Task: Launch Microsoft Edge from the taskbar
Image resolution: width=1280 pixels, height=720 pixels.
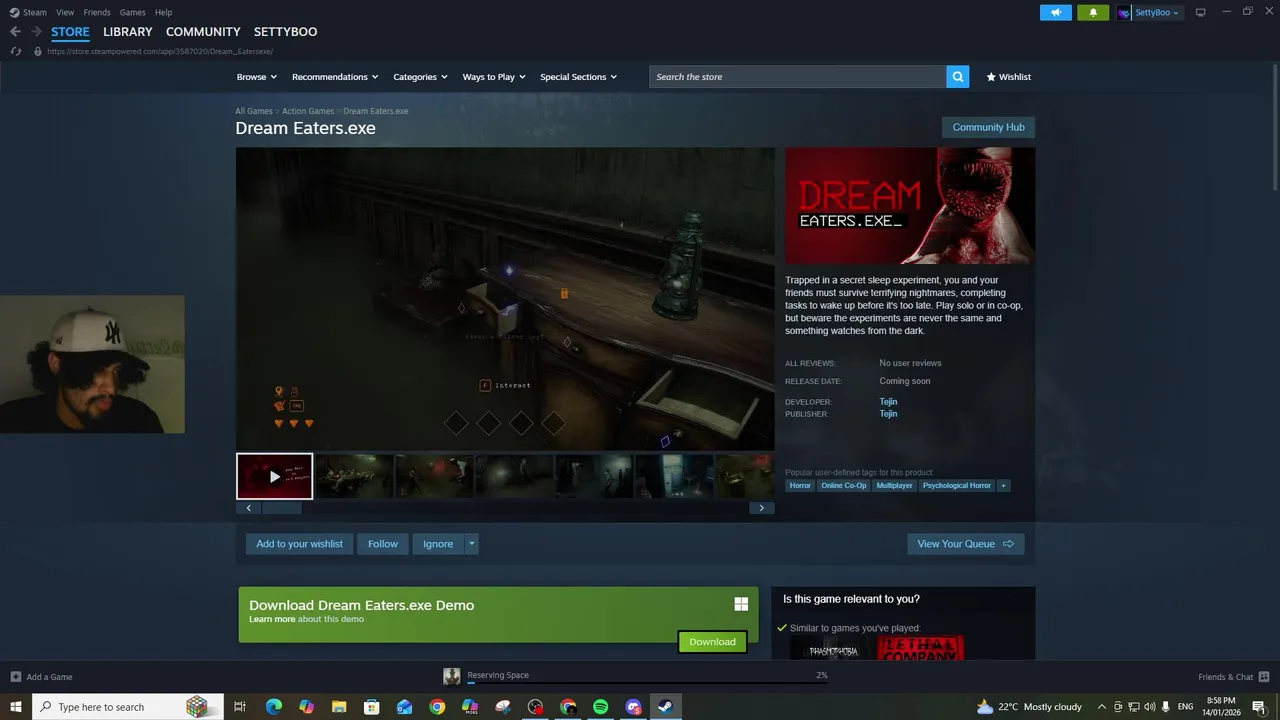Action: [x=273, y=707]
